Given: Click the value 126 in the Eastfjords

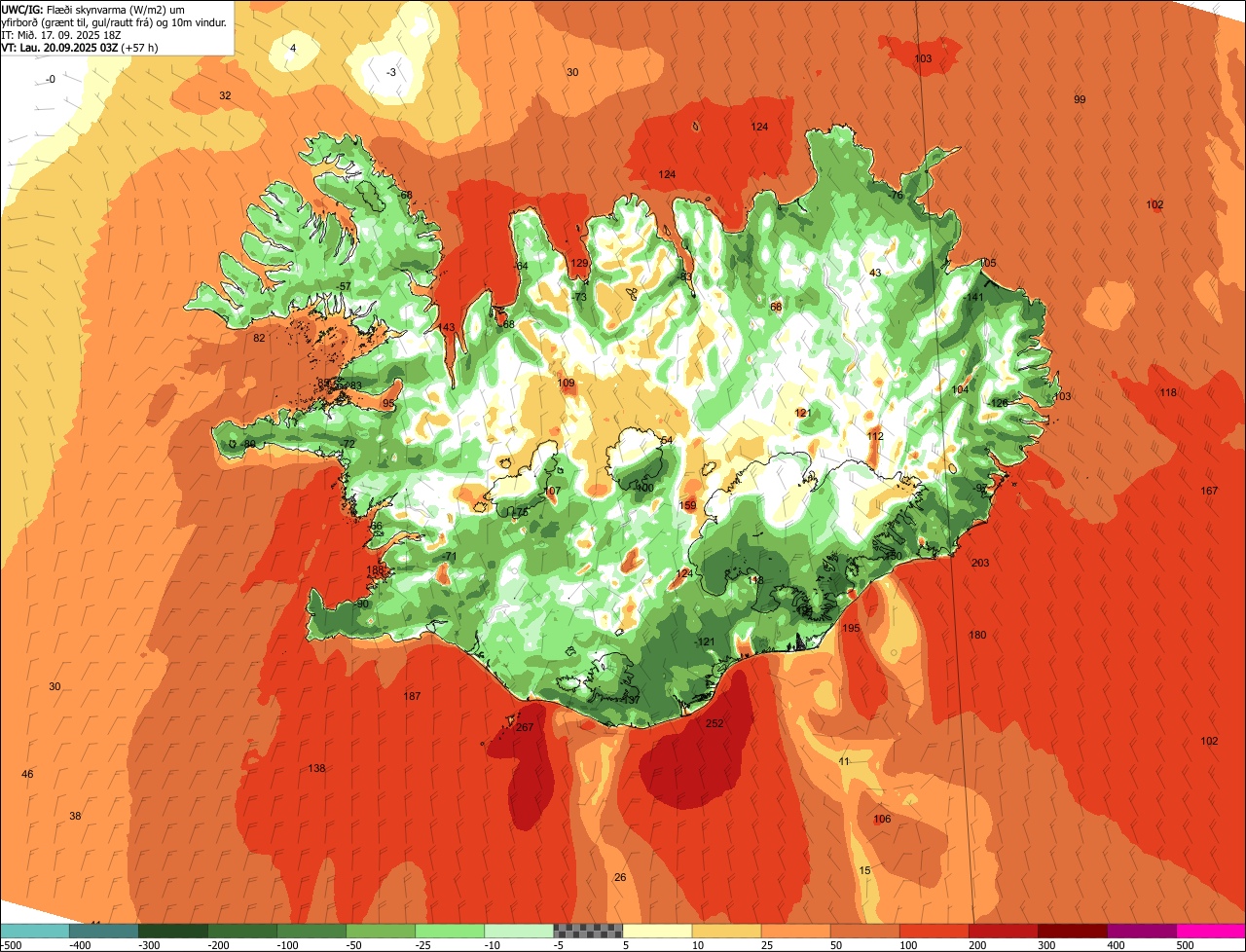Looking at the screenshot, I should pos(999,404).
